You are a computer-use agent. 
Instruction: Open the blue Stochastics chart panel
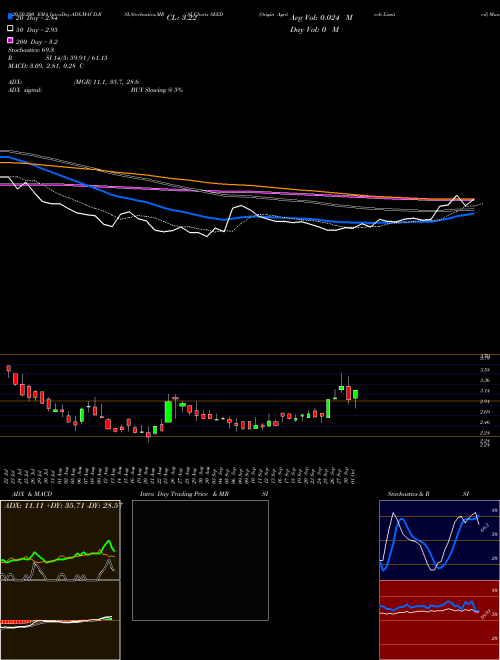[439, 540]
